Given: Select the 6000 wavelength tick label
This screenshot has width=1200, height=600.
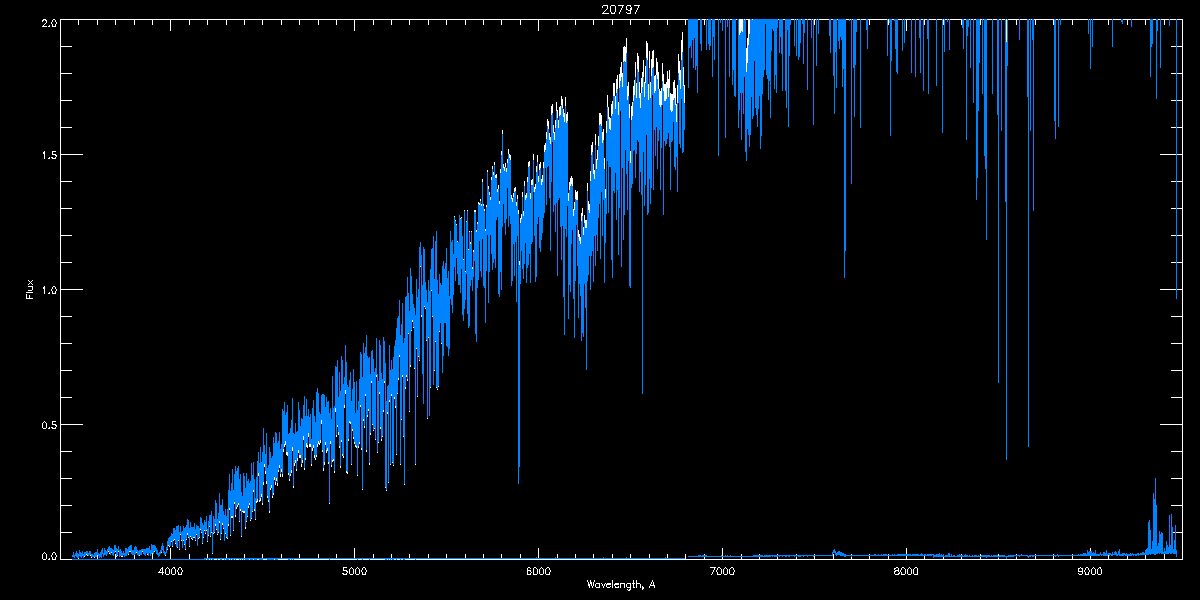Looking at the screenshot, I should [538, 571].
